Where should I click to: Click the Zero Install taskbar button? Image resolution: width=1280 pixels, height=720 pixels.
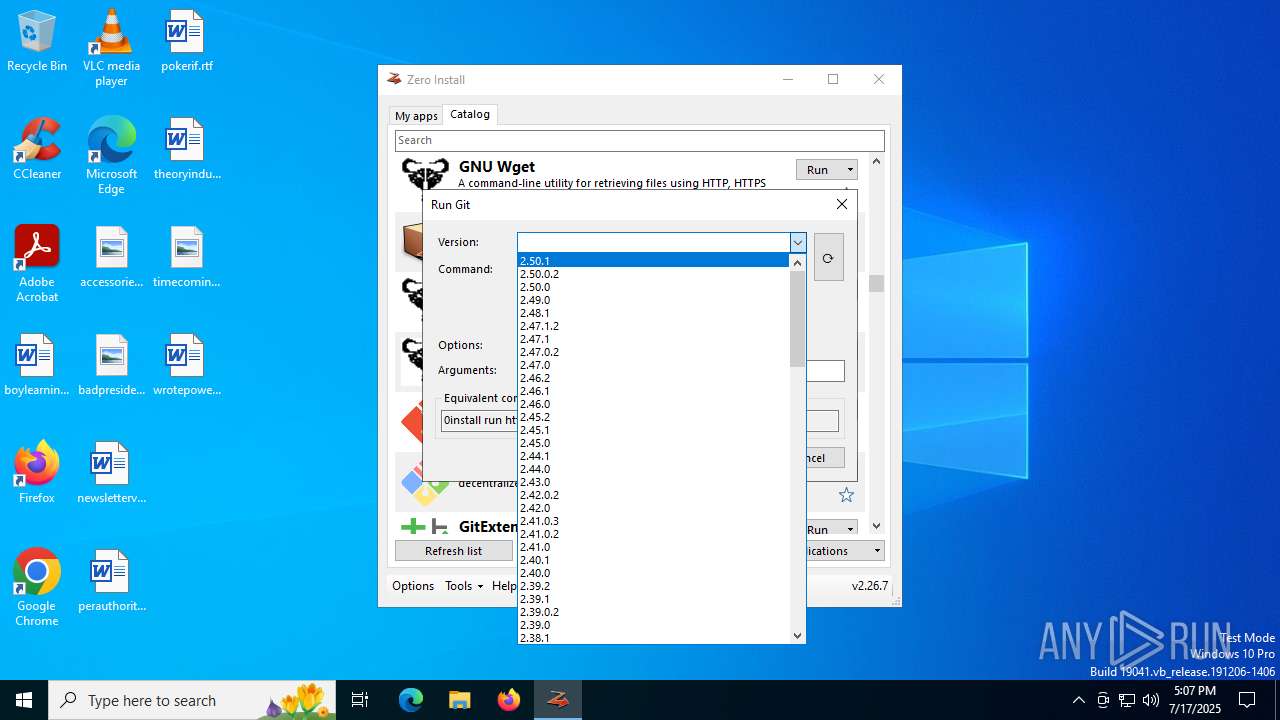click(x=558, y=700)
